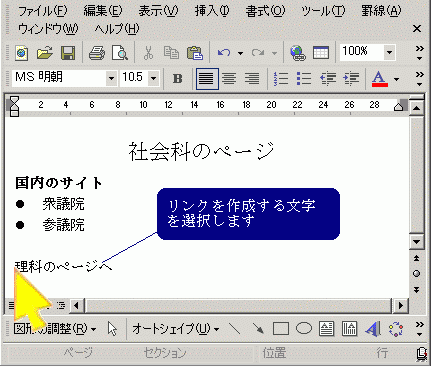Open the Redo history dropdown arrow
431x367 pixels.
click(x=274, y=53)
